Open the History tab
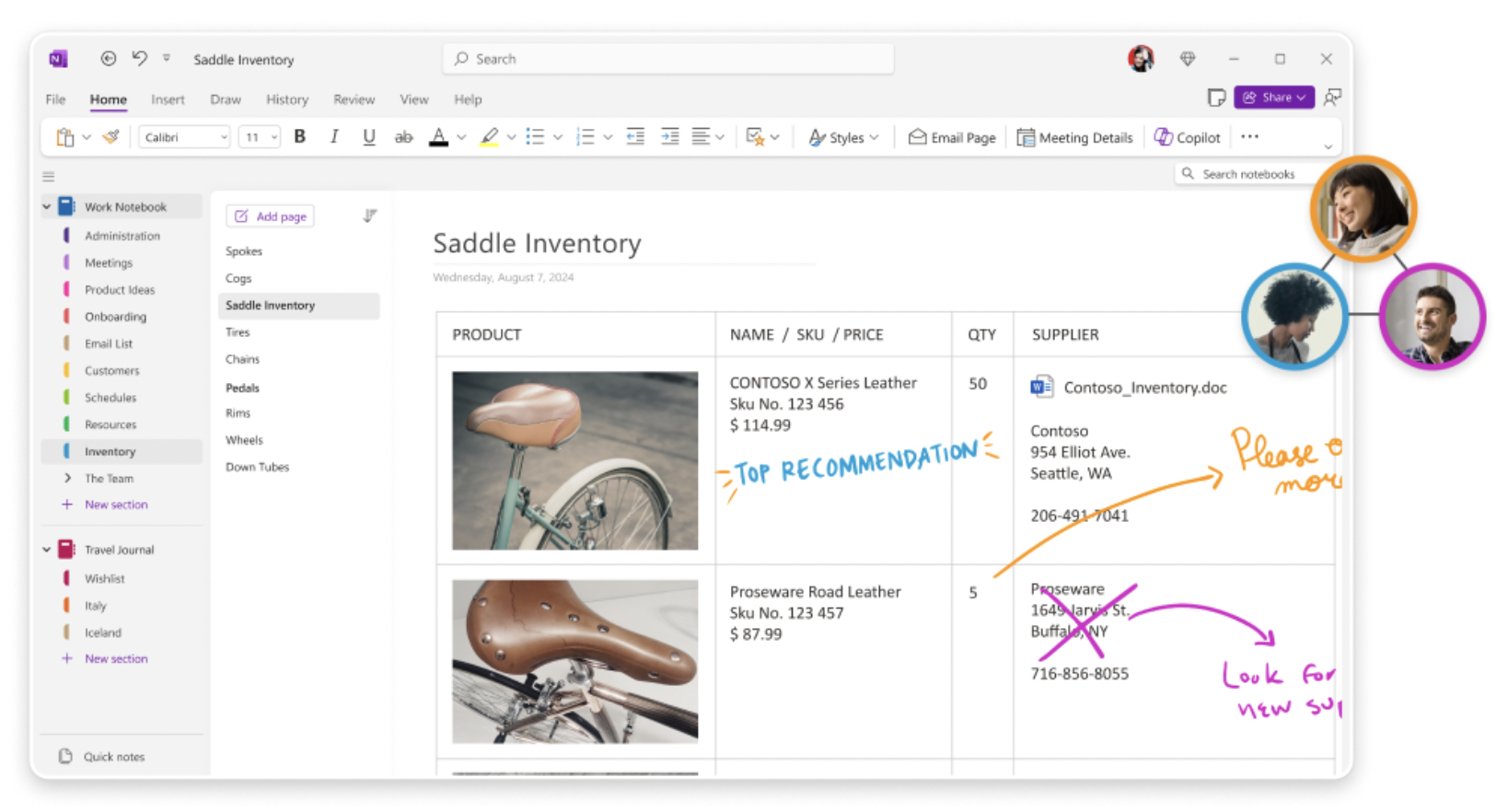1508x812 pixels. pyautogui.click(x=287, y=99)
